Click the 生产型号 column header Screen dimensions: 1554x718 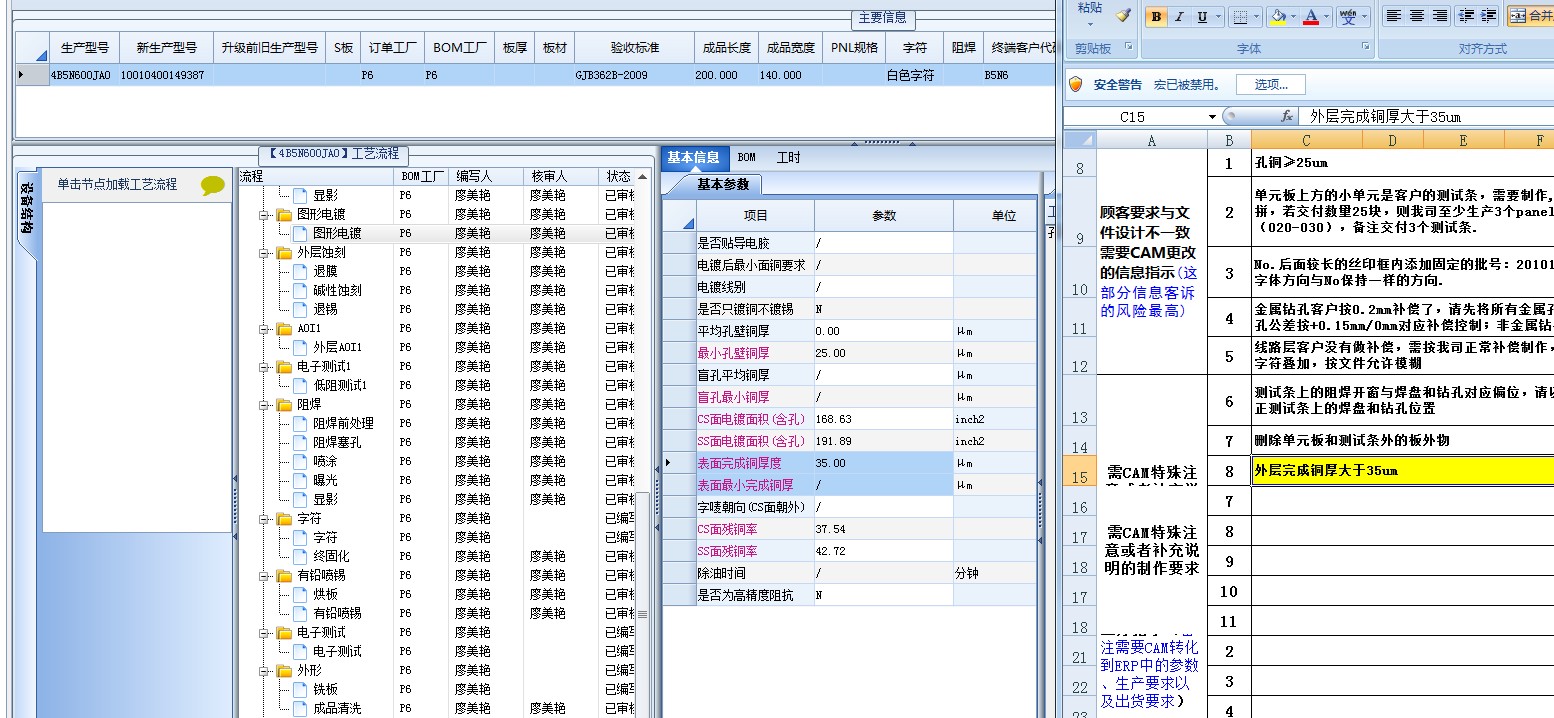point(85,48)
